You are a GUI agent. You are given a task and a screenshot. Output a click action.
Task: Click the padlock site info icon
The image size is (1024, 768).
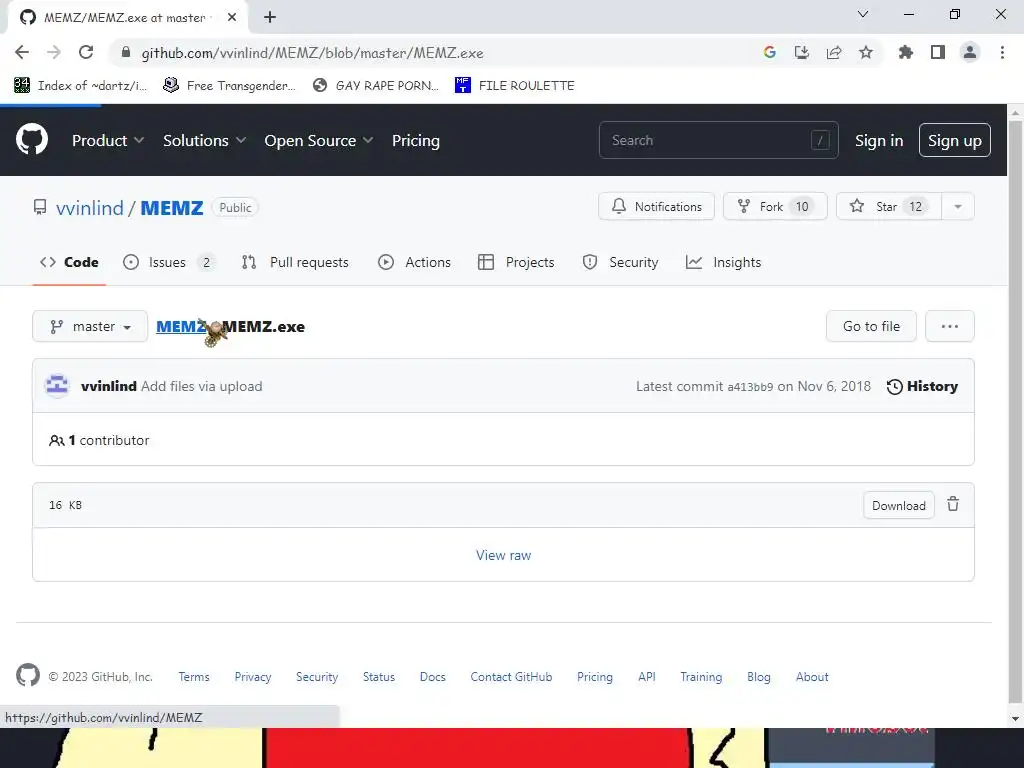point(126,52)
